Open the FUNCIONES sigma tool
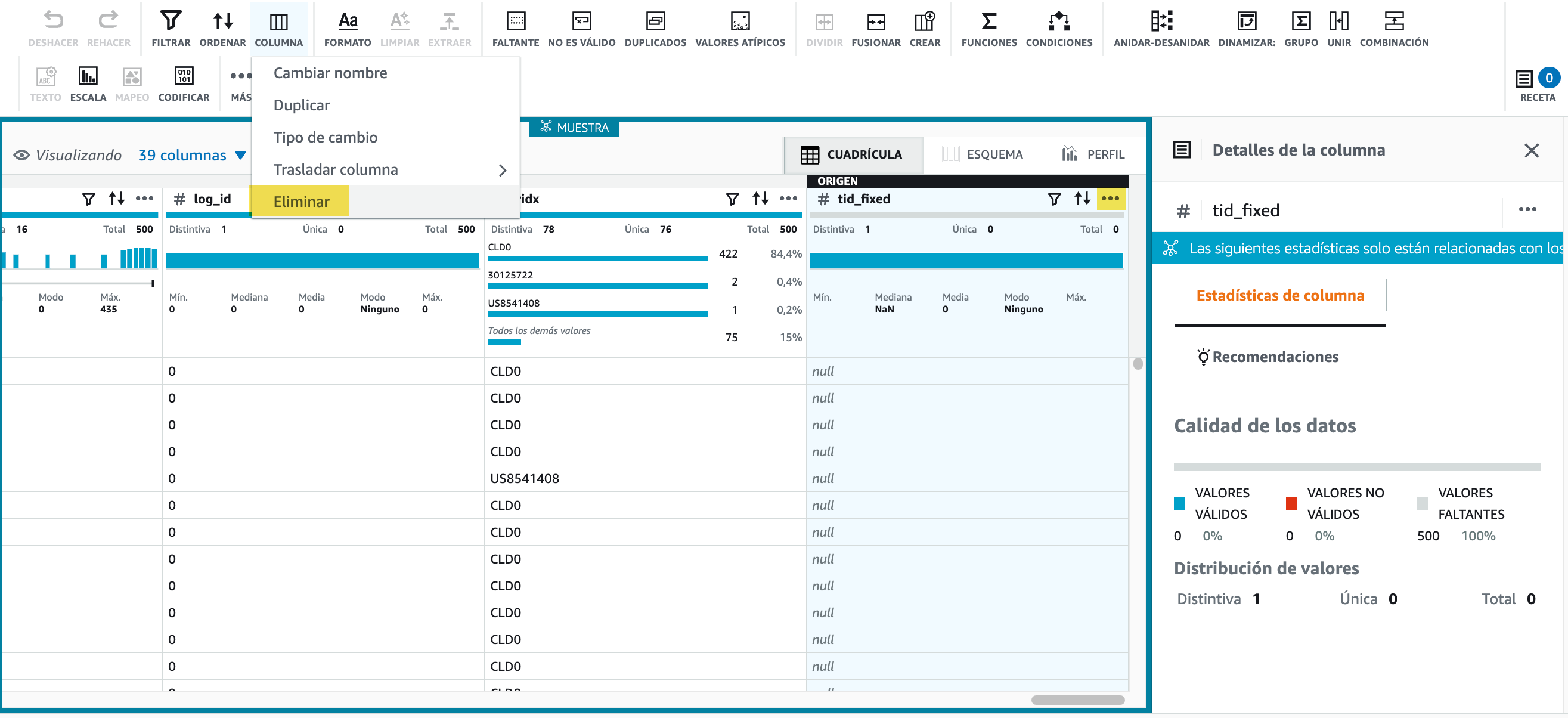 (989, 28)
